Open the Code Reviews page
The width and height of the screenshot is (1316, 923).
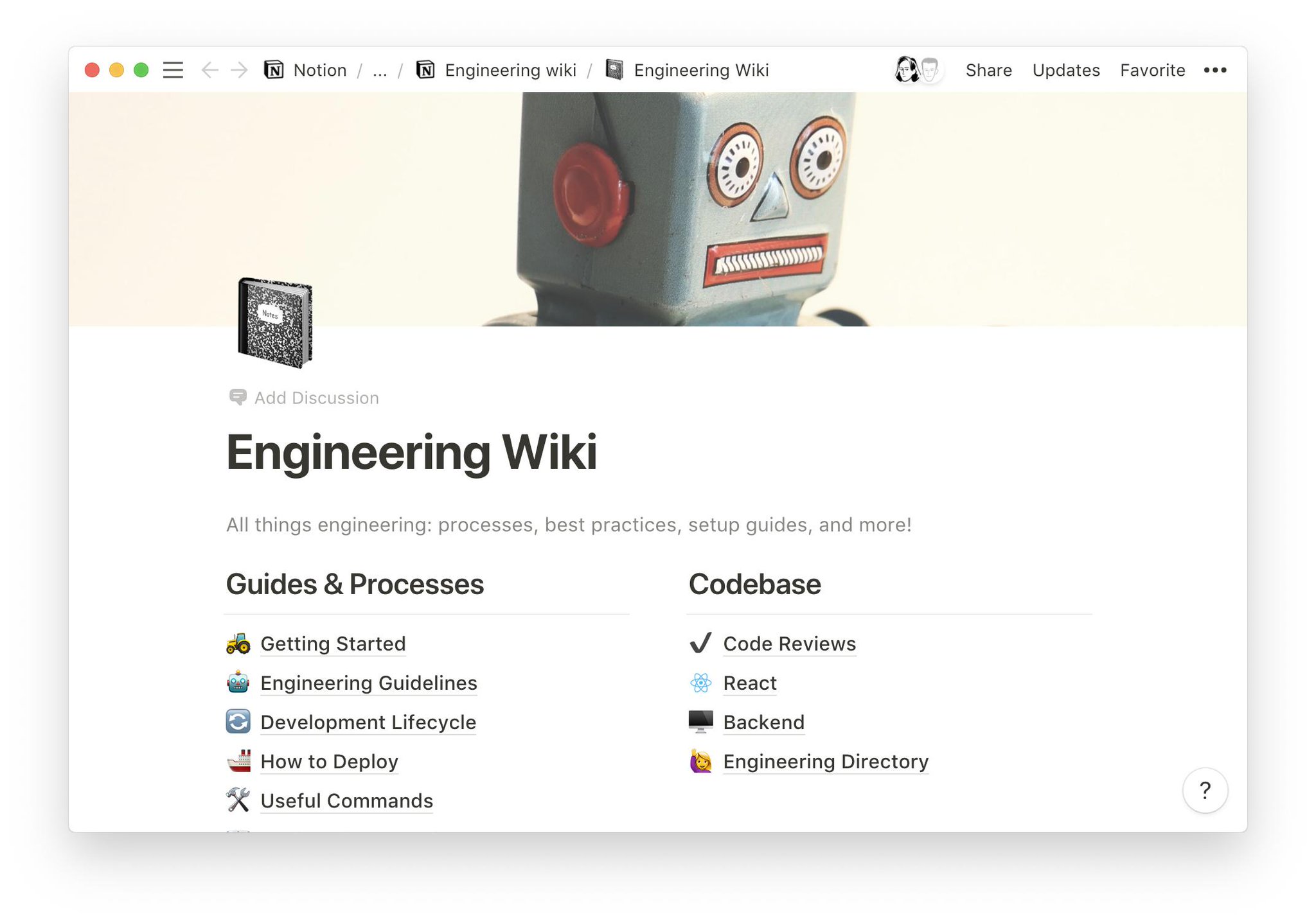[x=789, y=644]
